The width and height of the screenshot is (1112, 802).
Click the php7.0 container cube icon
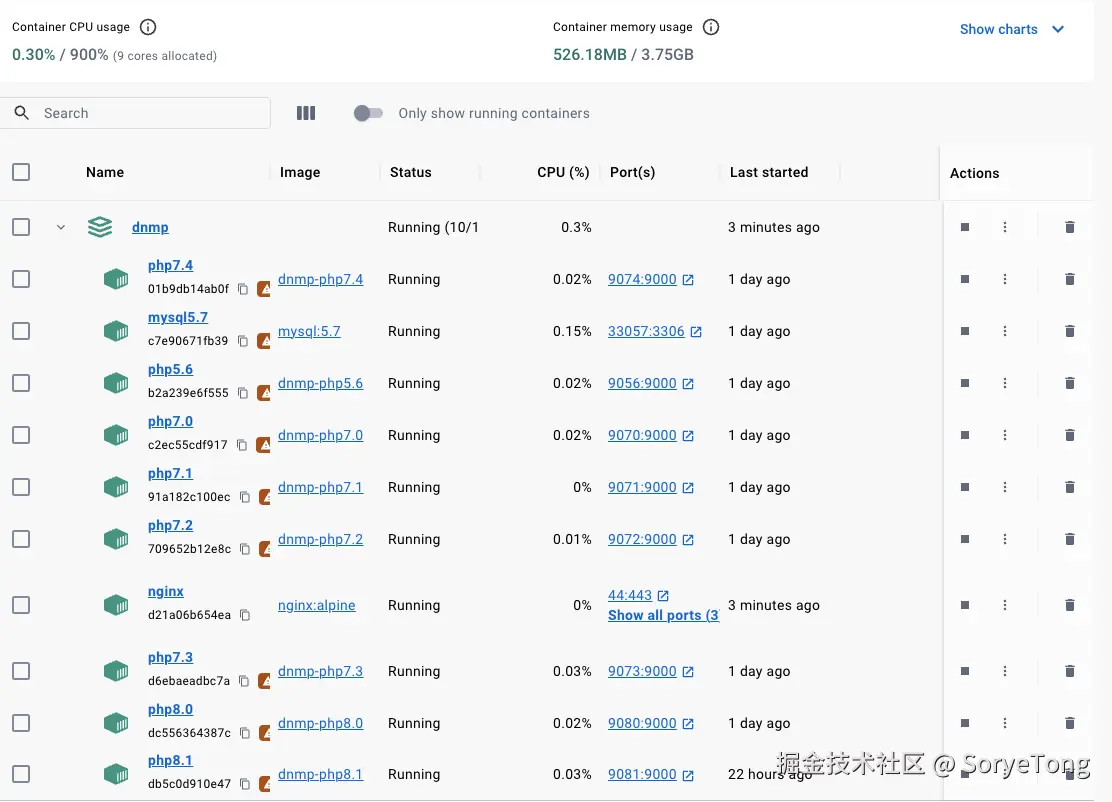pyautogui.click(x=116, y=435)
